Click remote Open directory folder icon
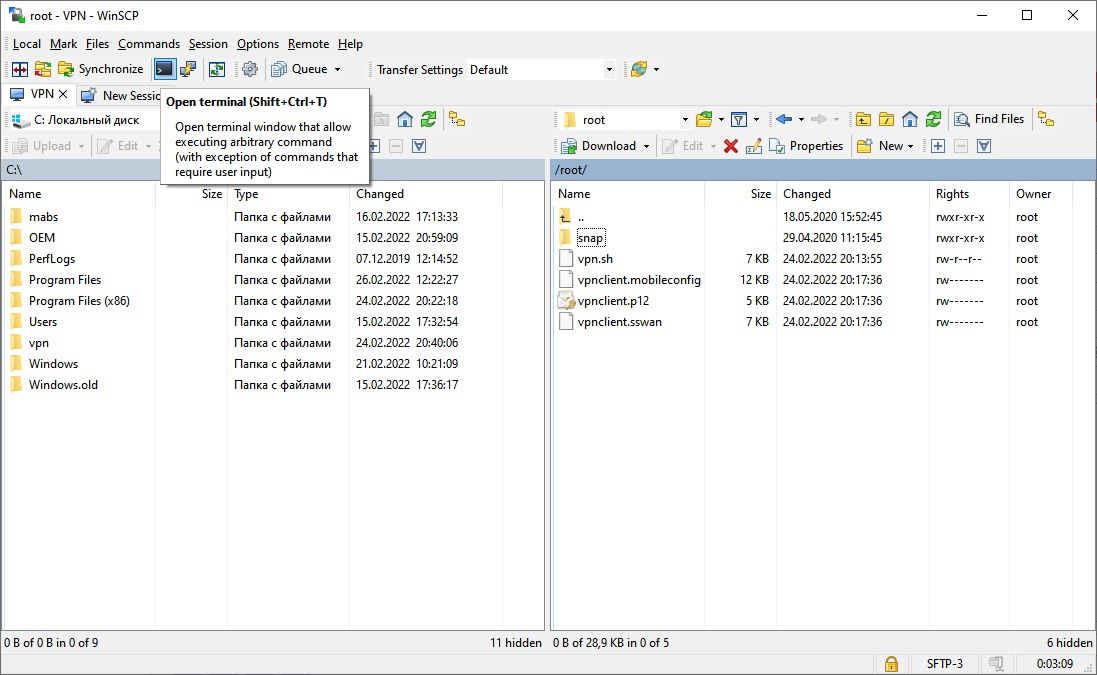Screen dimensions: 1097x675 (x=704, y=120)
